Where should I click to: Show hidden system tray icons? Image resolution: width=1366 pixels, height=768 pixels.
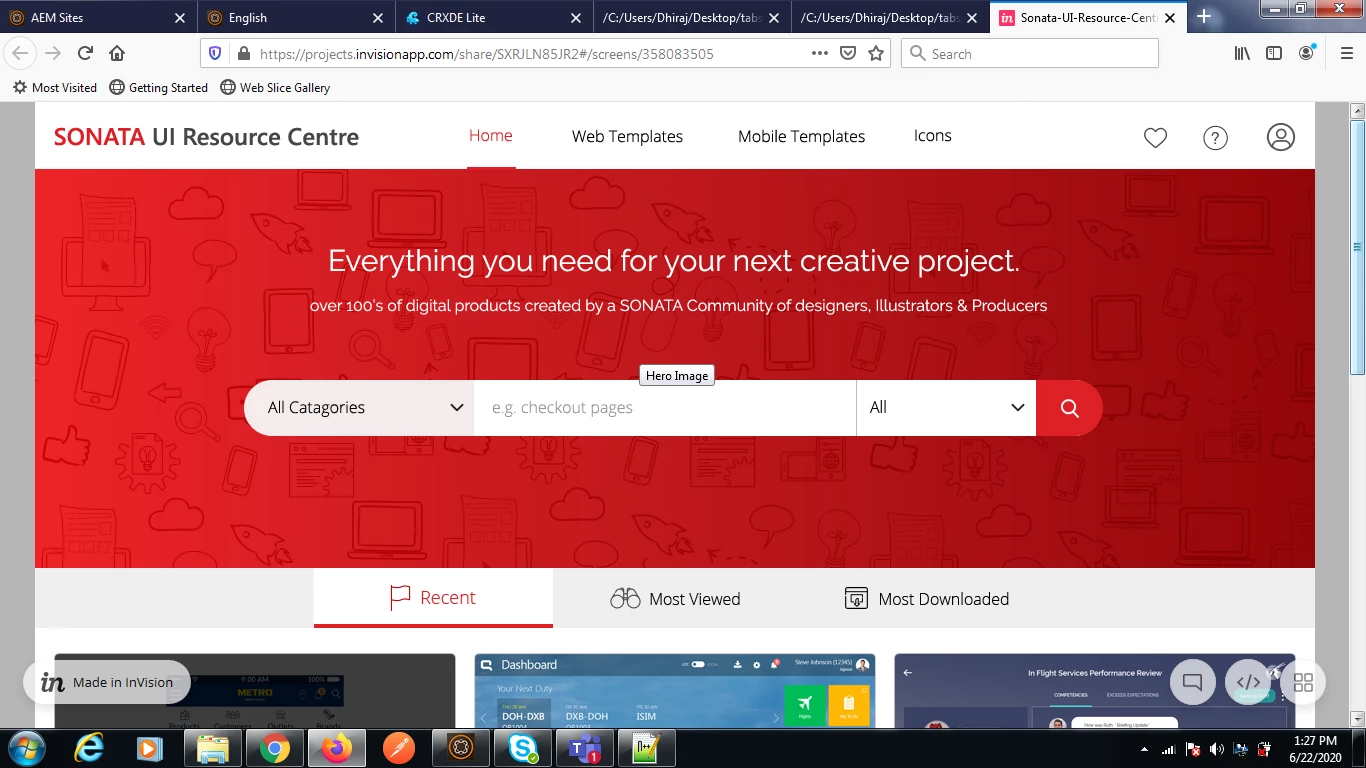point(1144,749)
